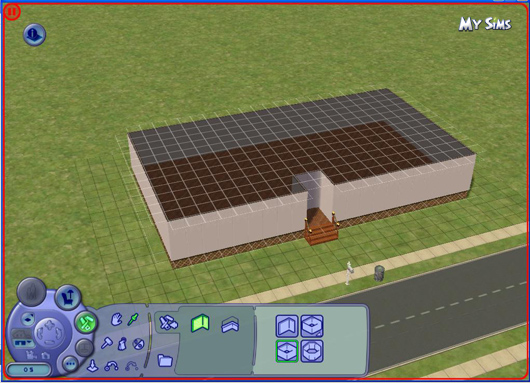
Task: Select the Build mode button
Action: (86, 322)
